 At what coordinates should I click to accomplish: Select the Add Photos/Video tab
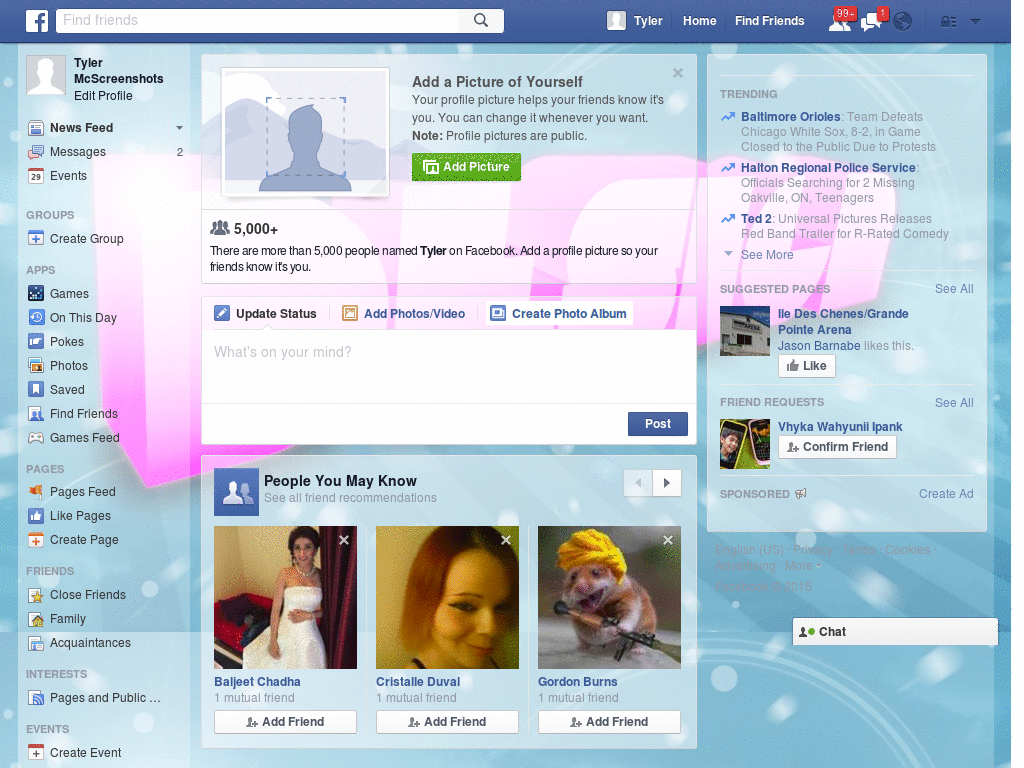tap(404, 313)
